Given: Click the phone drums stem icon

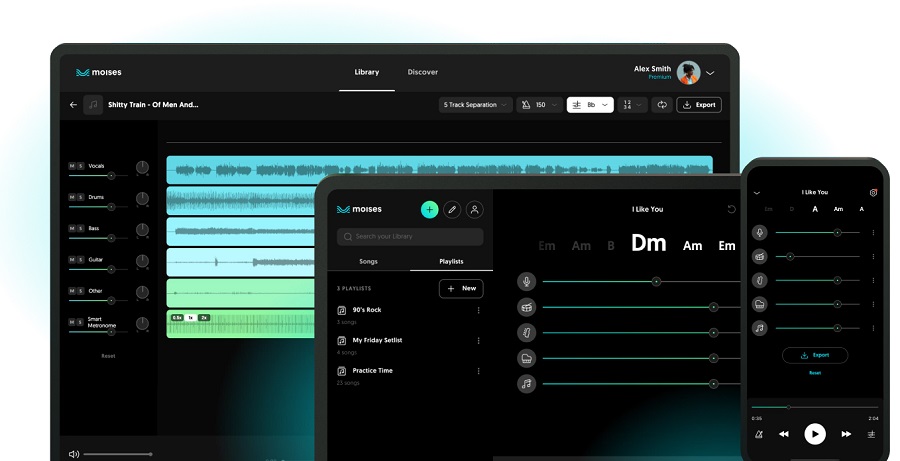Looking at the screenshot, I should tap(760, 257).
